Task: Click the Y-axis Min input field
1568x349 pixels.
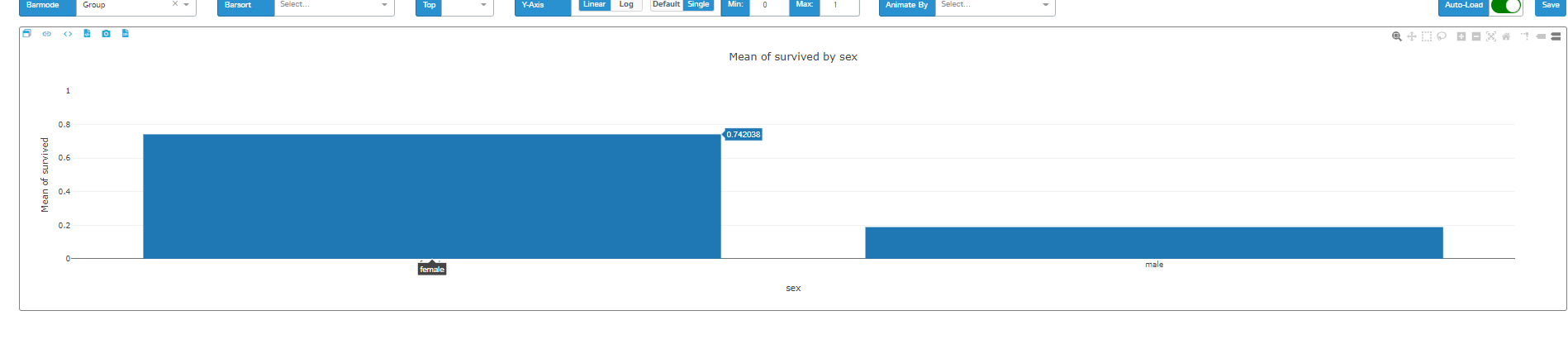Action: click(768, 6)
